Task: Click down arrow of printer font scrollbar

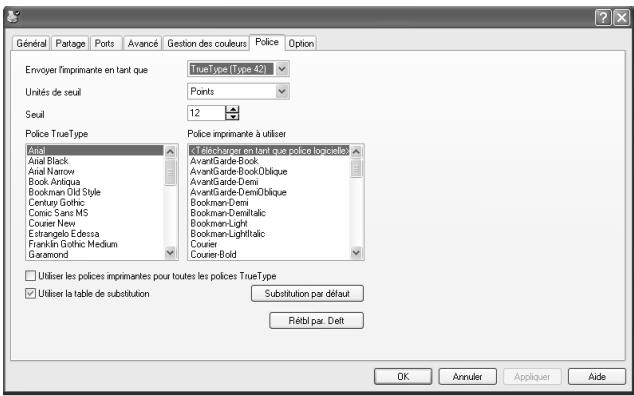Action: 356,253
